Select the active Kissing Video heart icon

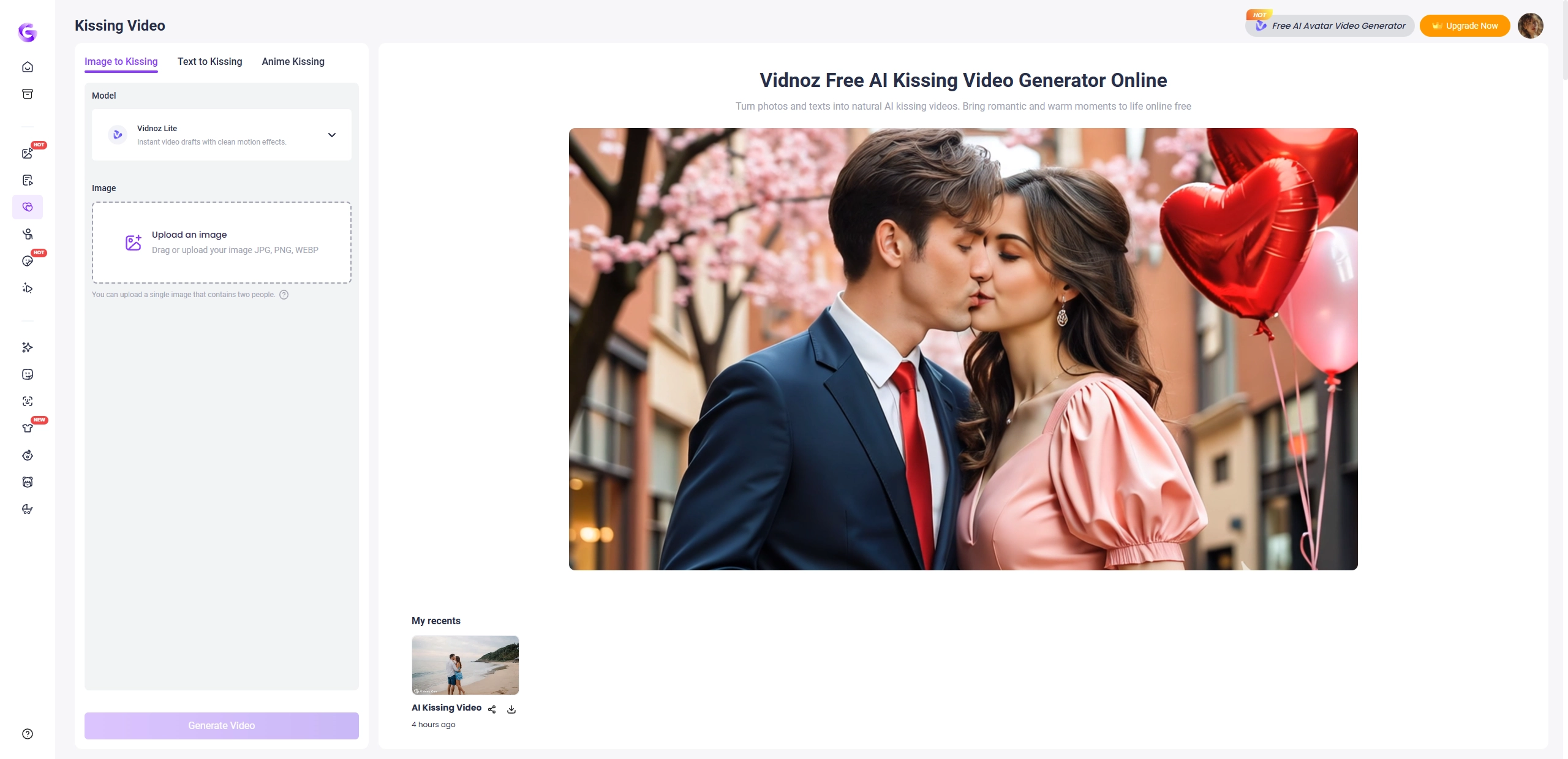point(28,206)
